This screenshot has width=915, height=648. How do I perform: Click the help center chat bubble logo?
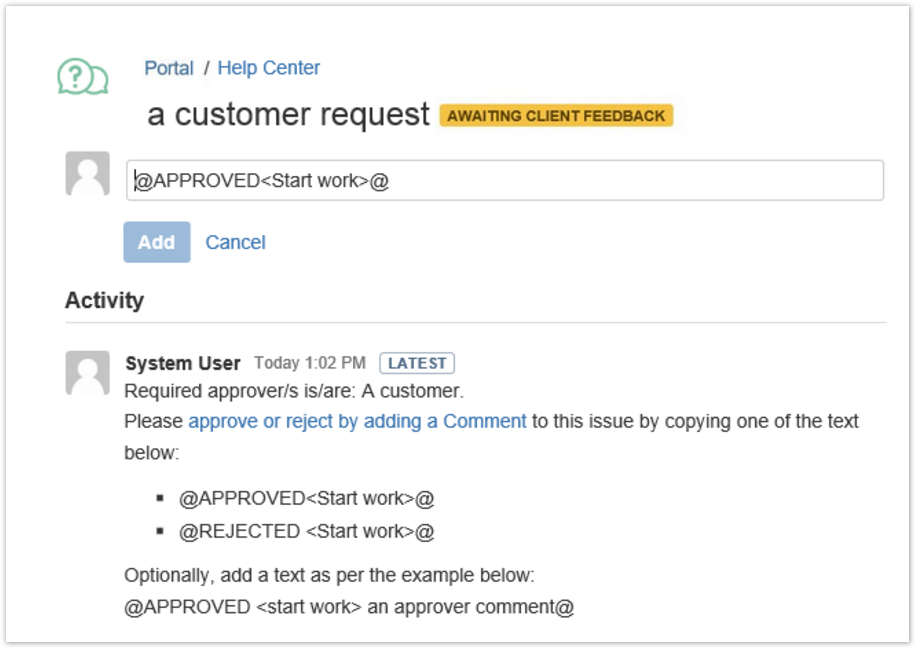[82, 77]
